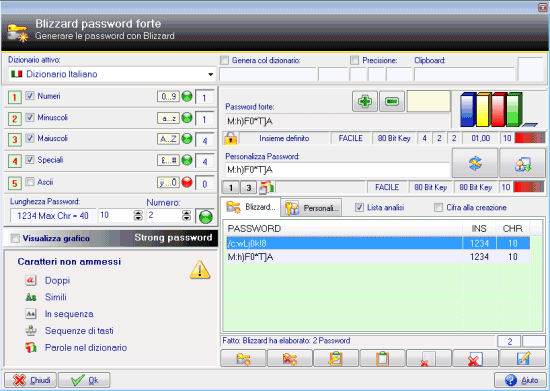Toggle the Numeri checkbox
This screenshot has width=550, height=391.
pyautogui.click(x=30, y=96)
